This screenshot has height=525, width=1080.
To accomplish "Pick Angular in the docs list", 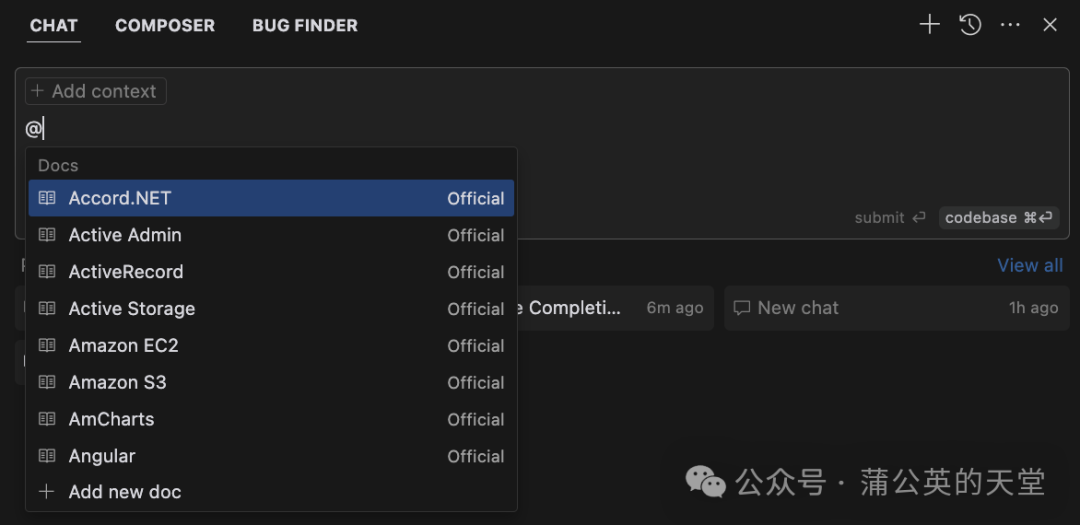I will 271,456.
